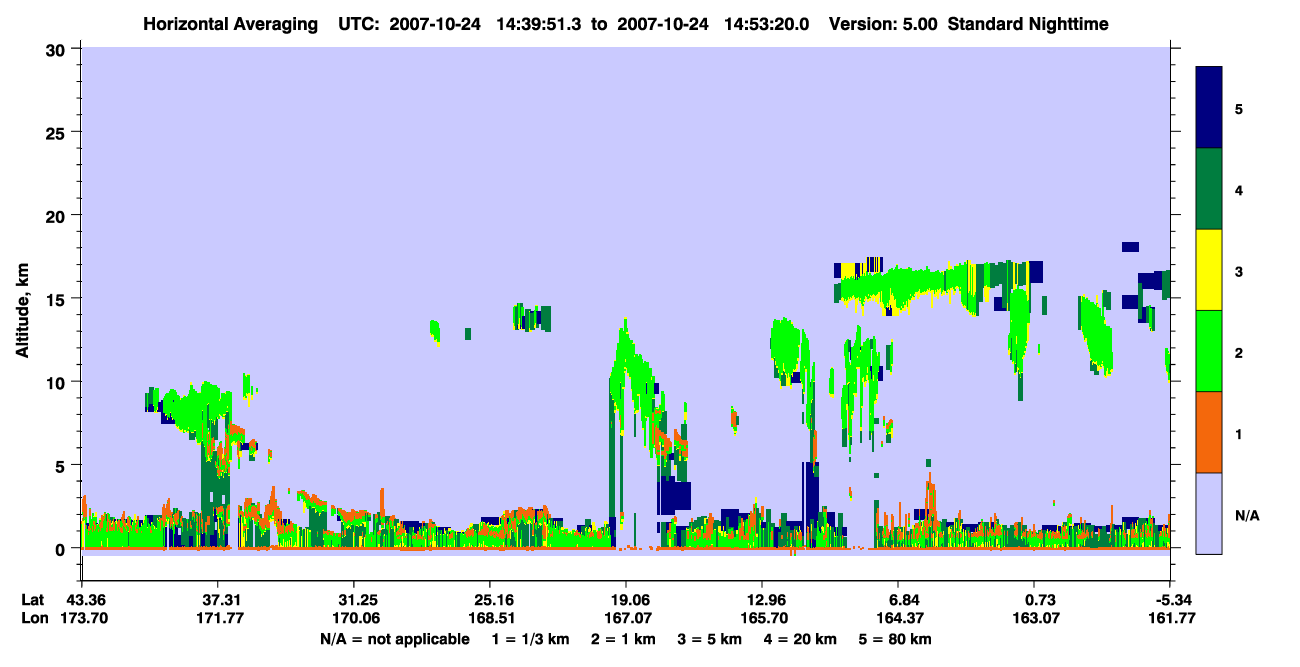Click 'Version: 5.00' text in title
This screenshot has width=1300, height=667.
[883, 23]
